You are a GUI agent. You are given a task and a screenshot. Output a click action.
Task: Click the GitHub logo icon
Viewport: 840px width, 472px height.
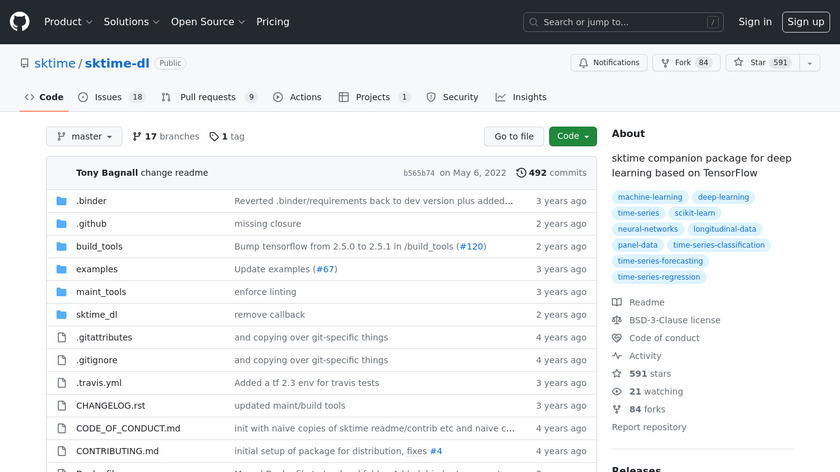point(20,22)
